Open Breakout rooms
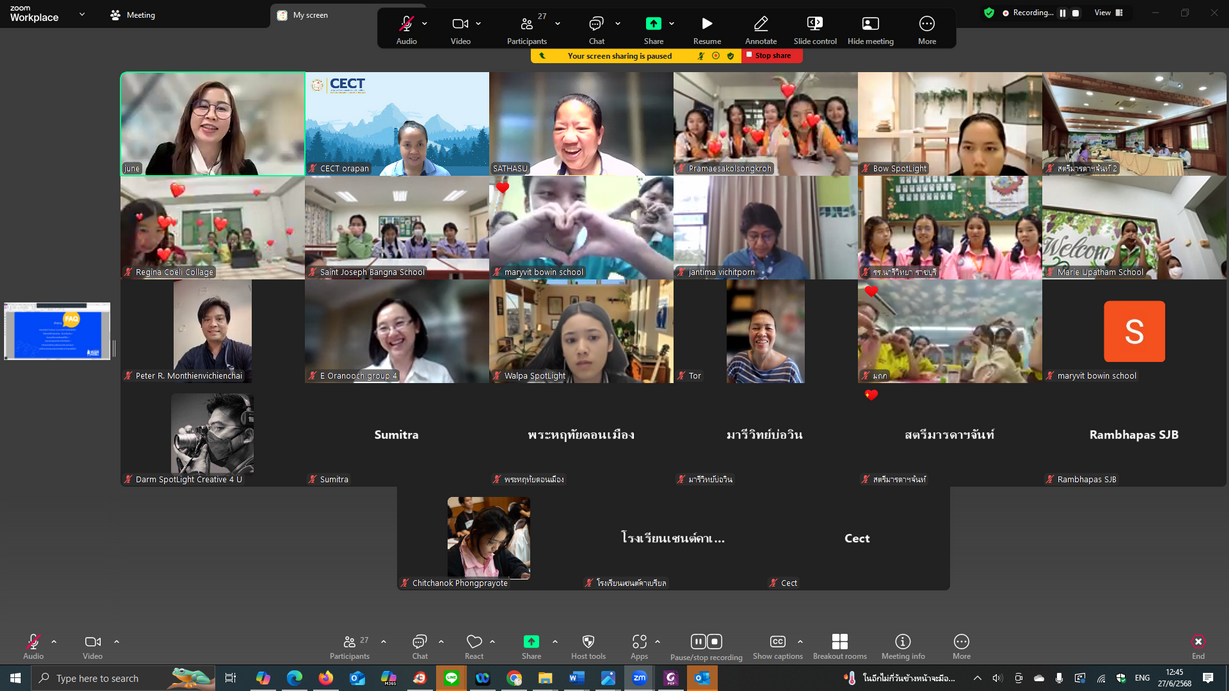The height and width of the screenshot is (691, 1229). (x=839, y=642)
